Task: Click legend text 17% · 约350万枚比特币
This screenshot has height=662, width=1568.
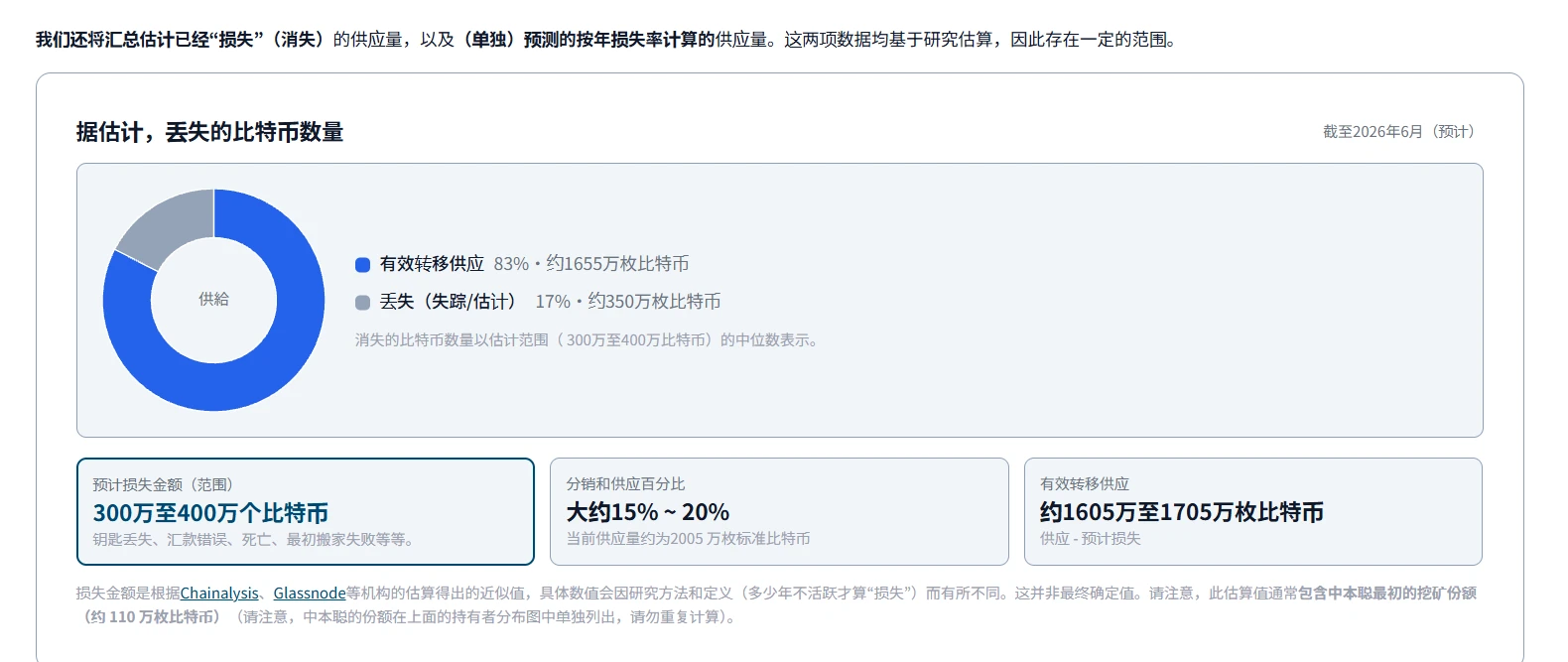Action: [x=628, y=302]
